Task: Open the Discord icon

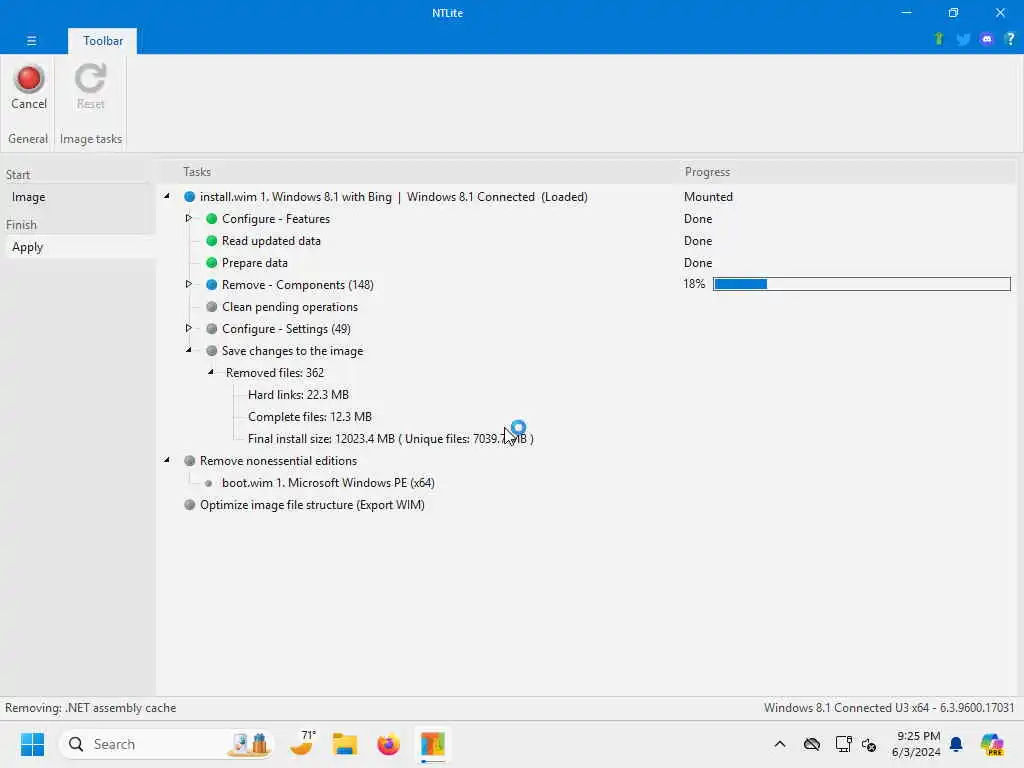Action: (987, 39)
